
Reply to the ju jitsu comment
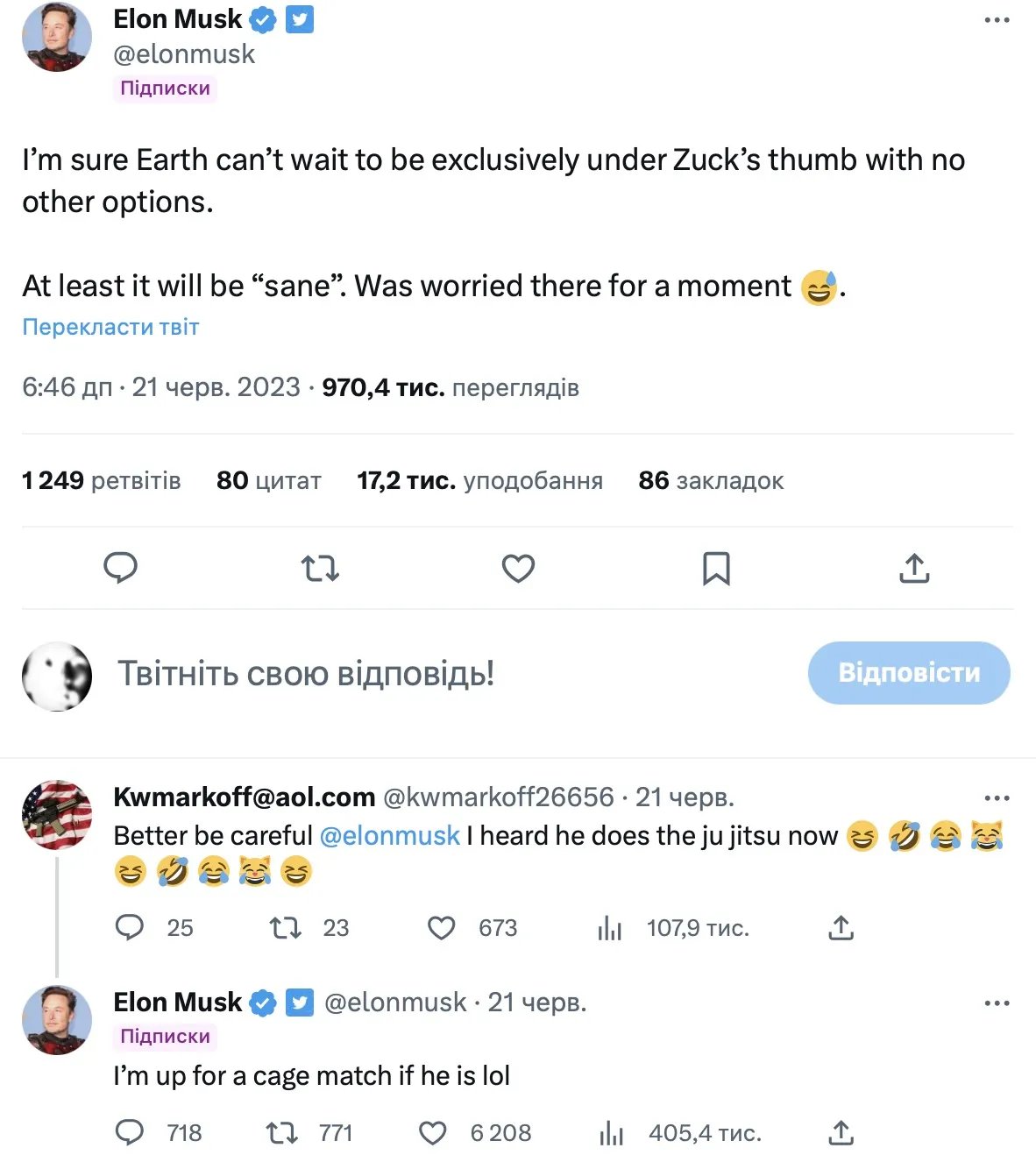[130, 928]
